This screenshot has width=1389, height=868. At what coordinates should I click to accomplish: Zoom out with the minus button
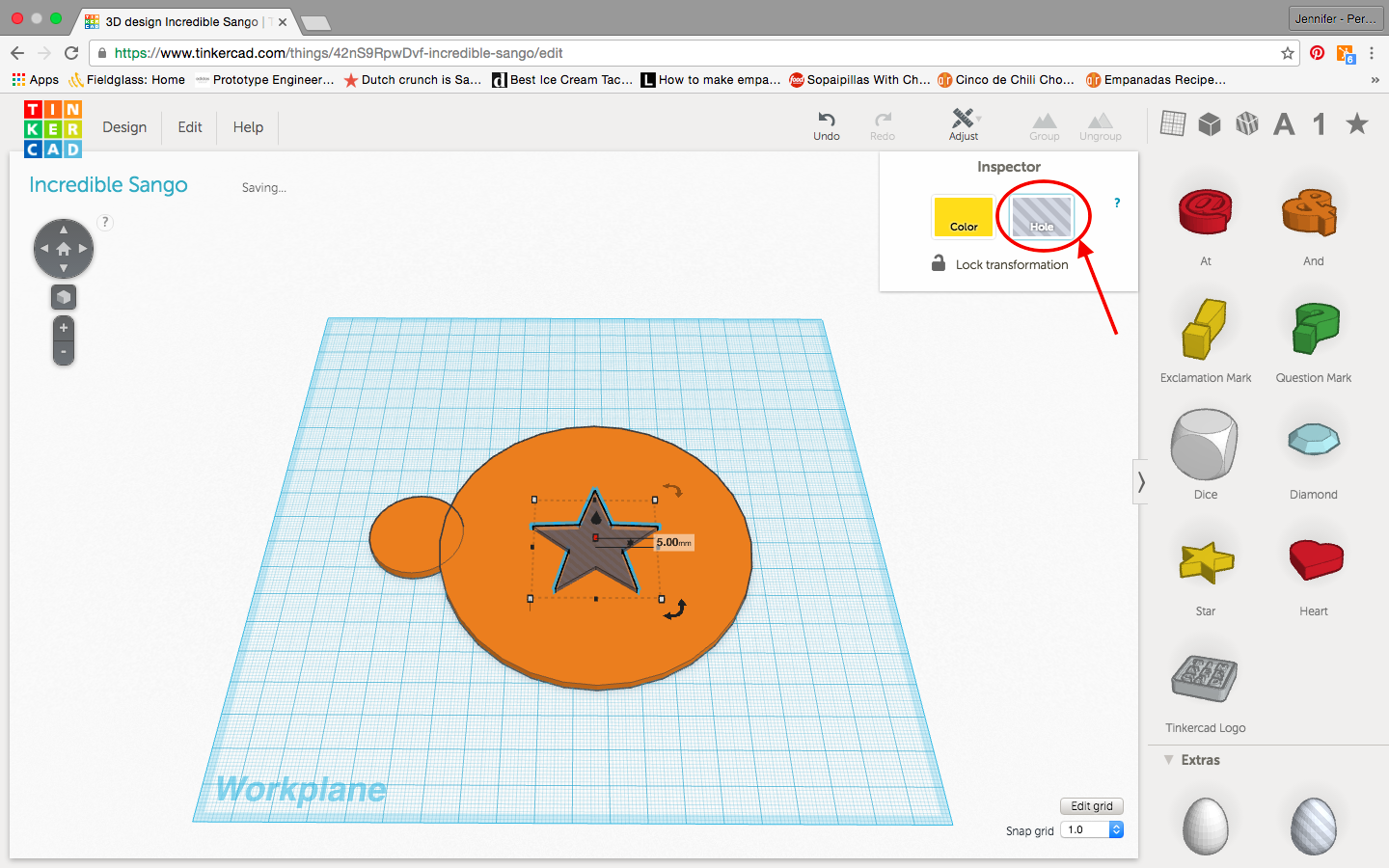pos(64,352)
